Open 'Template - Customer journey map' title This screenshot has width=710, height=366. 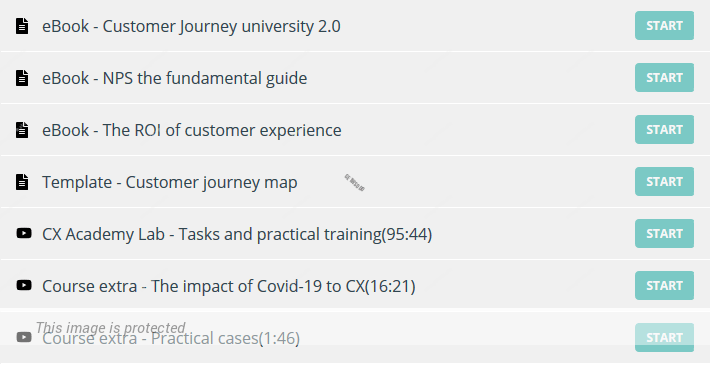click(170, 183)
